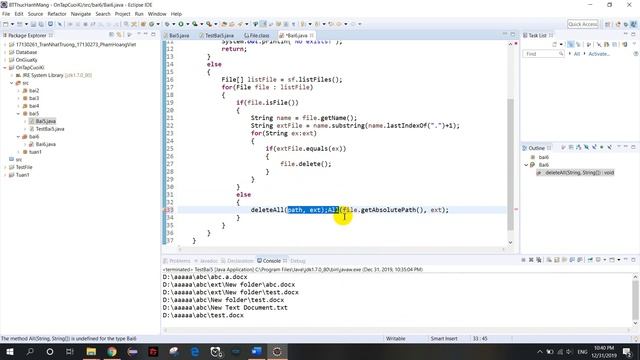Click New Task icon in Task List
The image size is (640, 360).
pyautogui.click(x=554, y=44)
